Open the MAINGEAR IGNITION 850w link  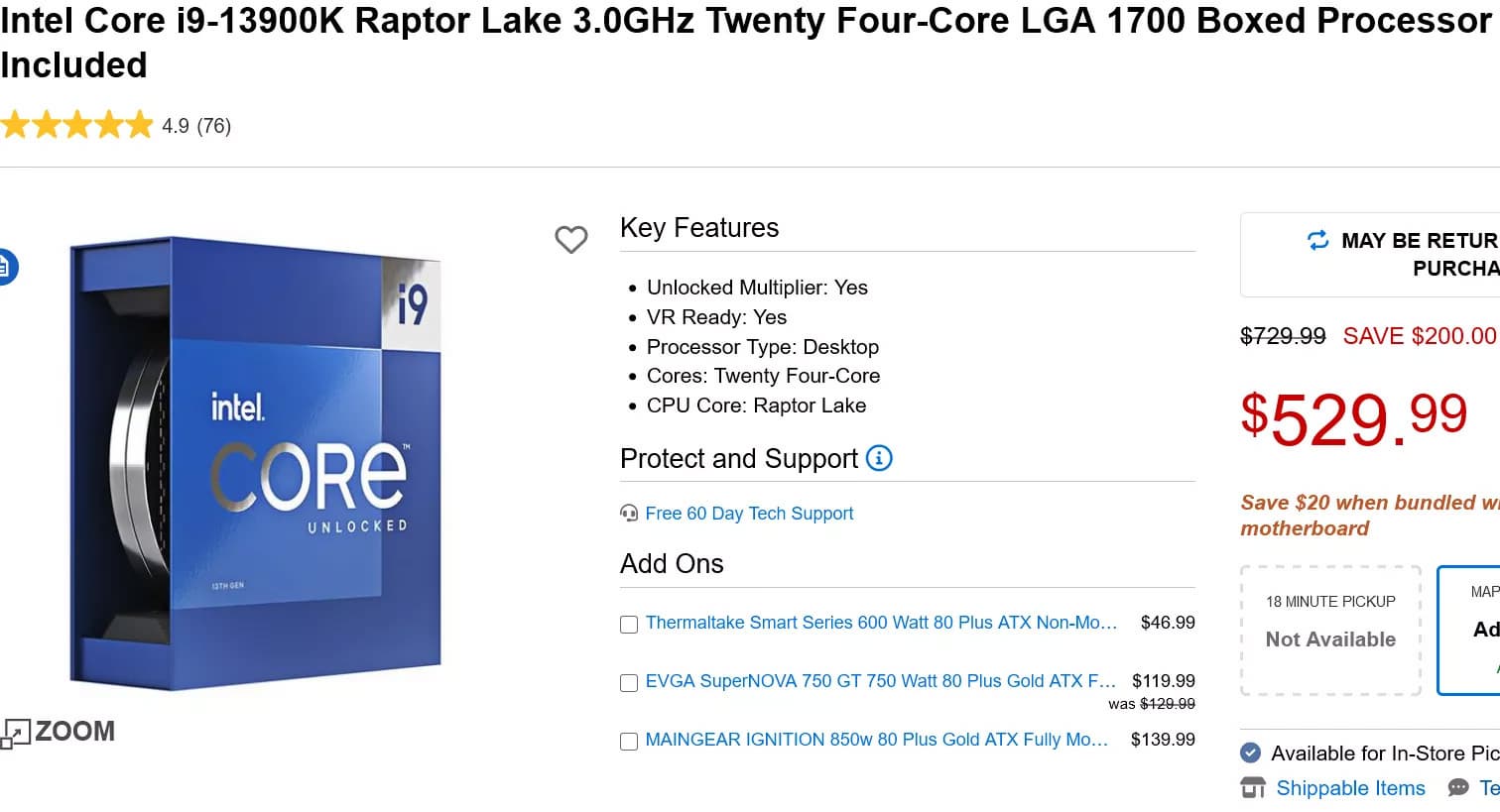[x=876, y=740]
